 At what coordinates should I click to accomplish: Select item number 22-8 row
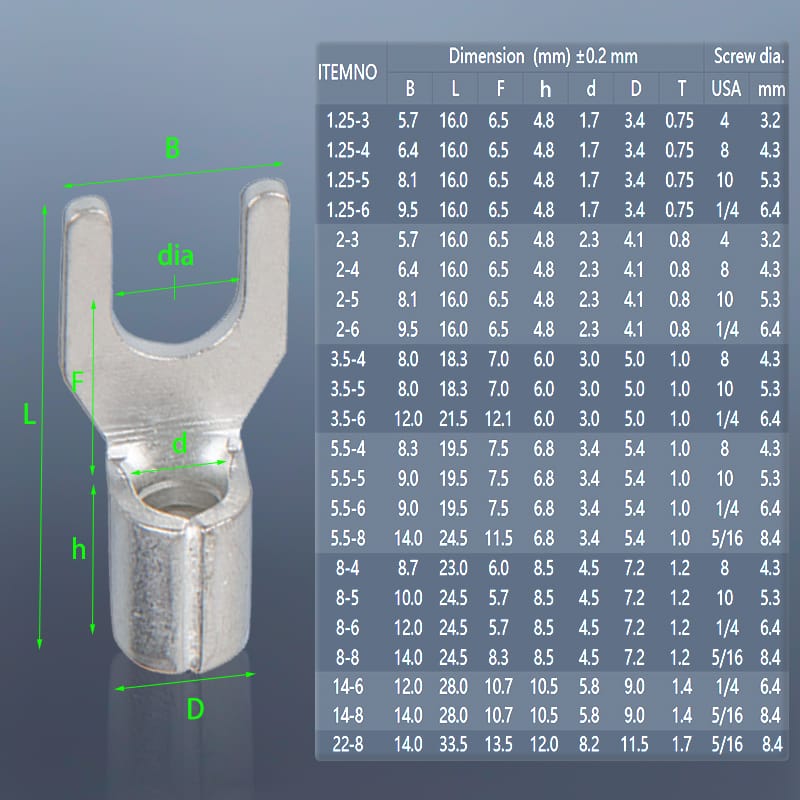coord(347,744)
